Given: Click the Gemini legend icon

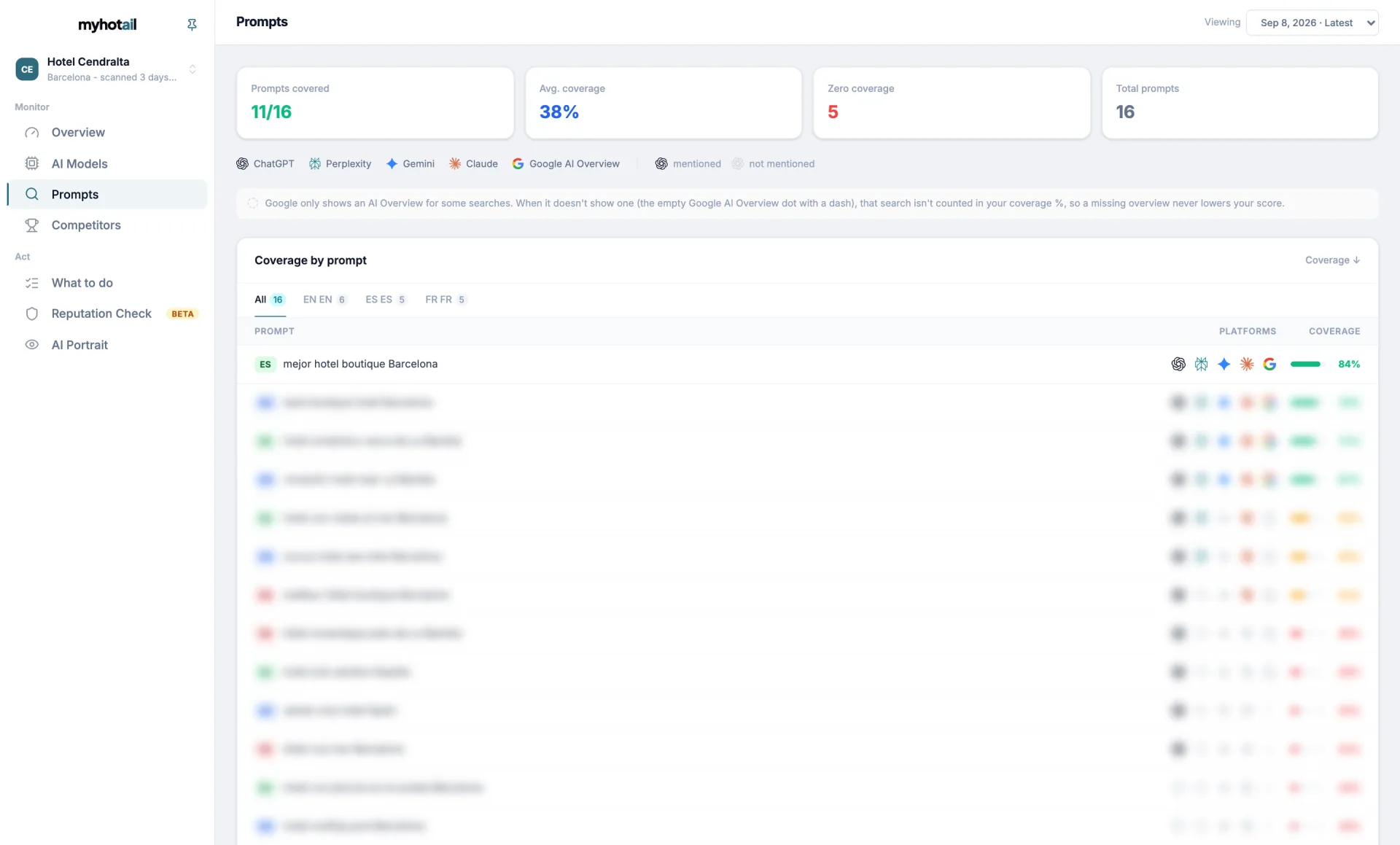Looking at the screenshot, I should coord(392,164).
